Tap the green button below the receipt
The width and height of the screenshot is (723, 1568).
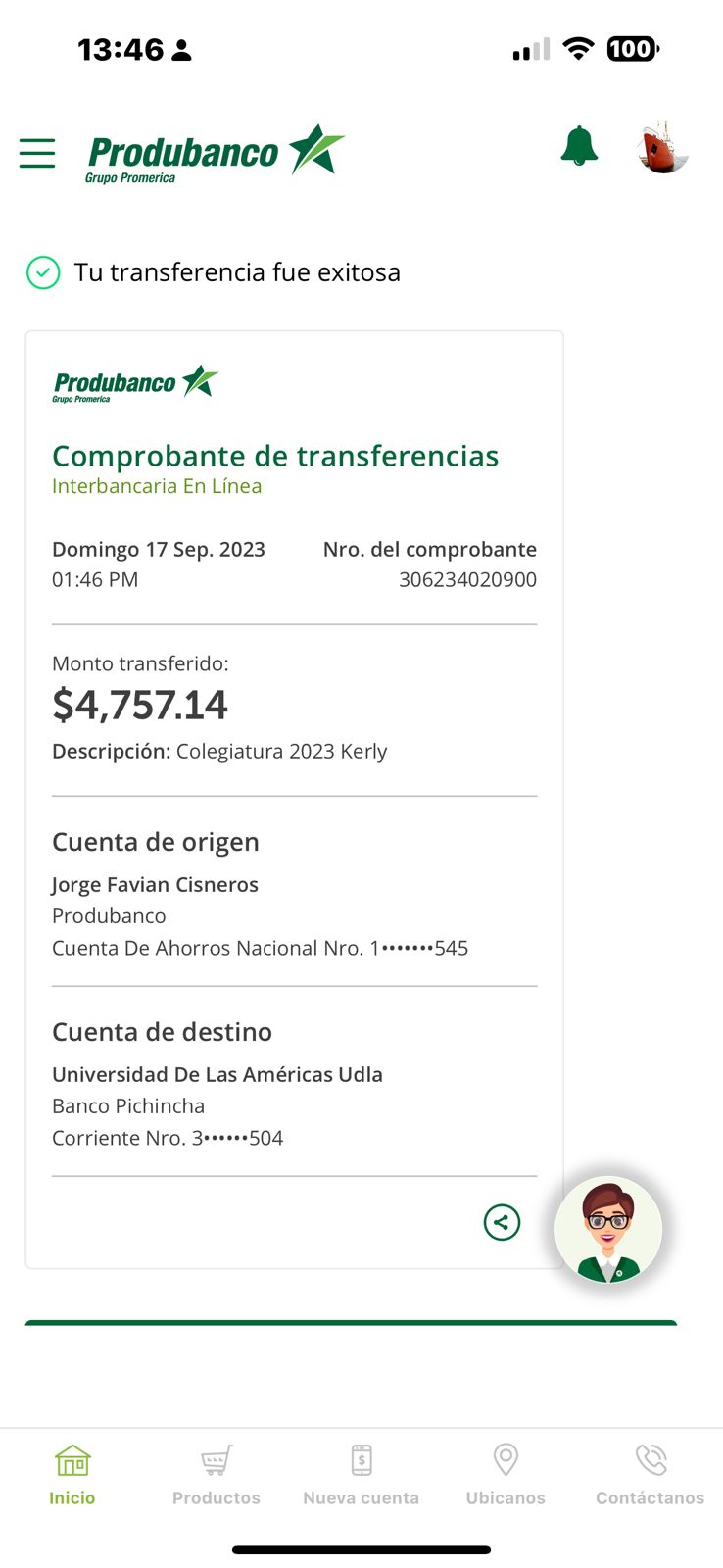click(351, 1323)
